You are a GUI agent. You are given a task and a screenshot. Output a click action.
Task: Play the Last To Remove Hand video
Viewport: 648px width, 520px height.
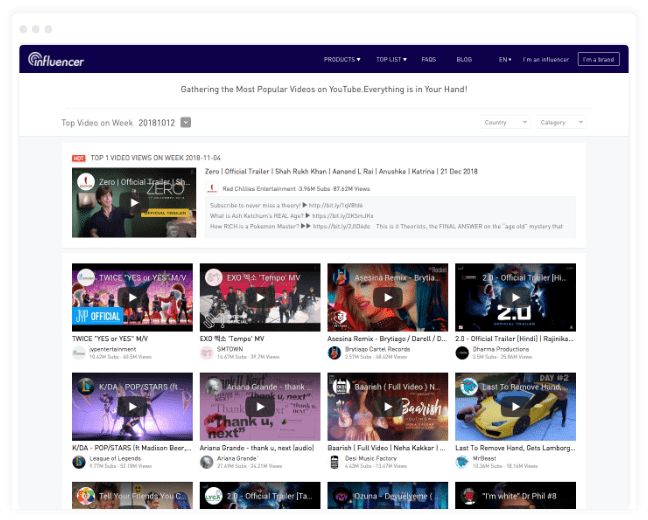coord(515,406)
